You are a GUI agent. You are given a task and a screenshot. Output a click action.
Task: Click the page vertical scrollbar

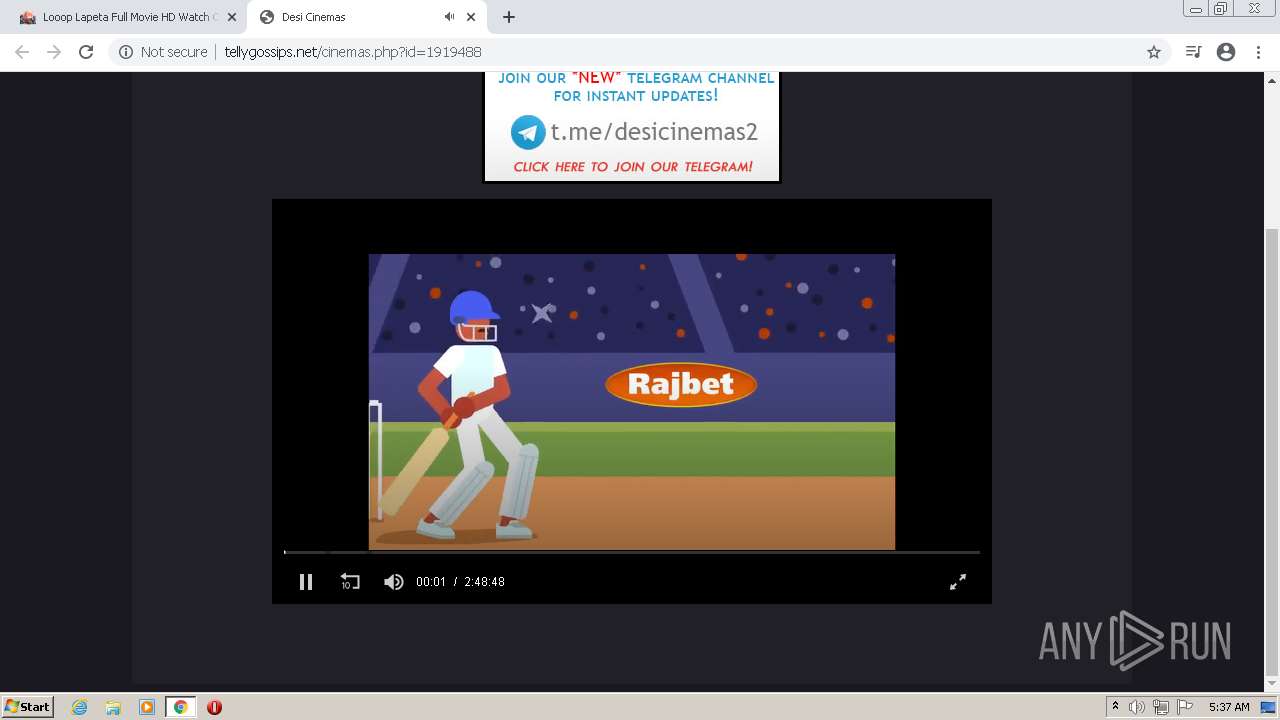[x=1272, y=450]
